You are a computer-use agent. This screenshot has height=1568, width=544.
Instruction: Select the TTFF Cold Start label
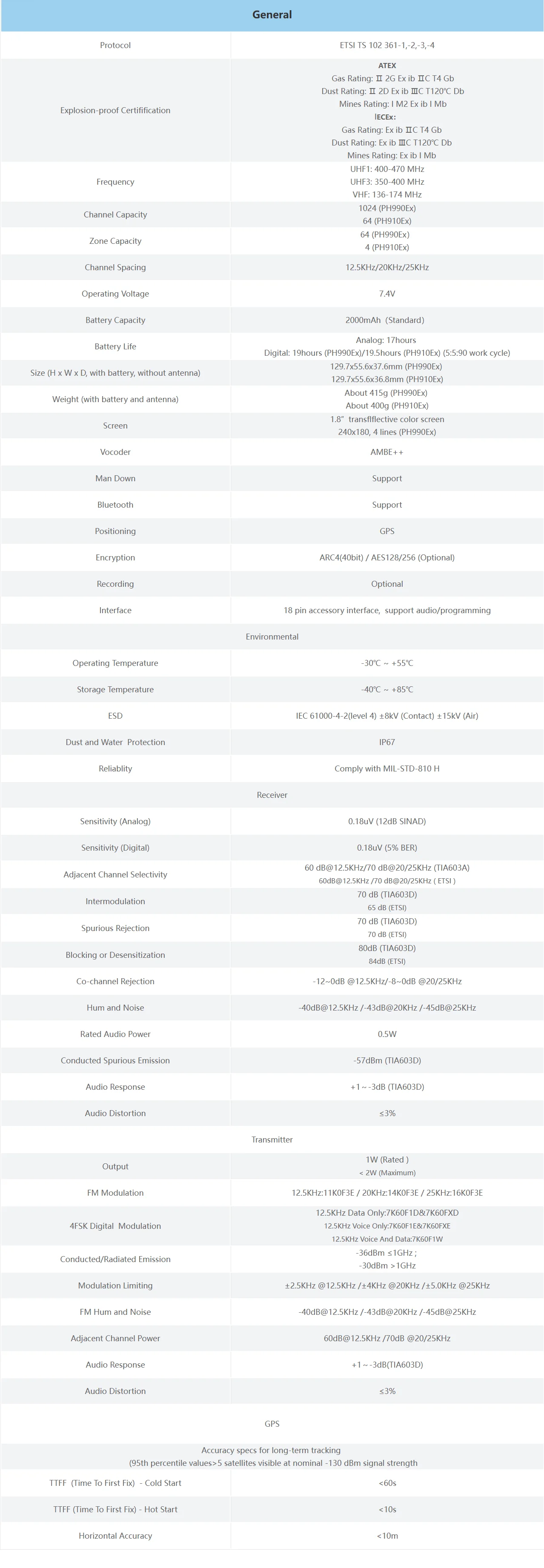tap(115, 1483)
